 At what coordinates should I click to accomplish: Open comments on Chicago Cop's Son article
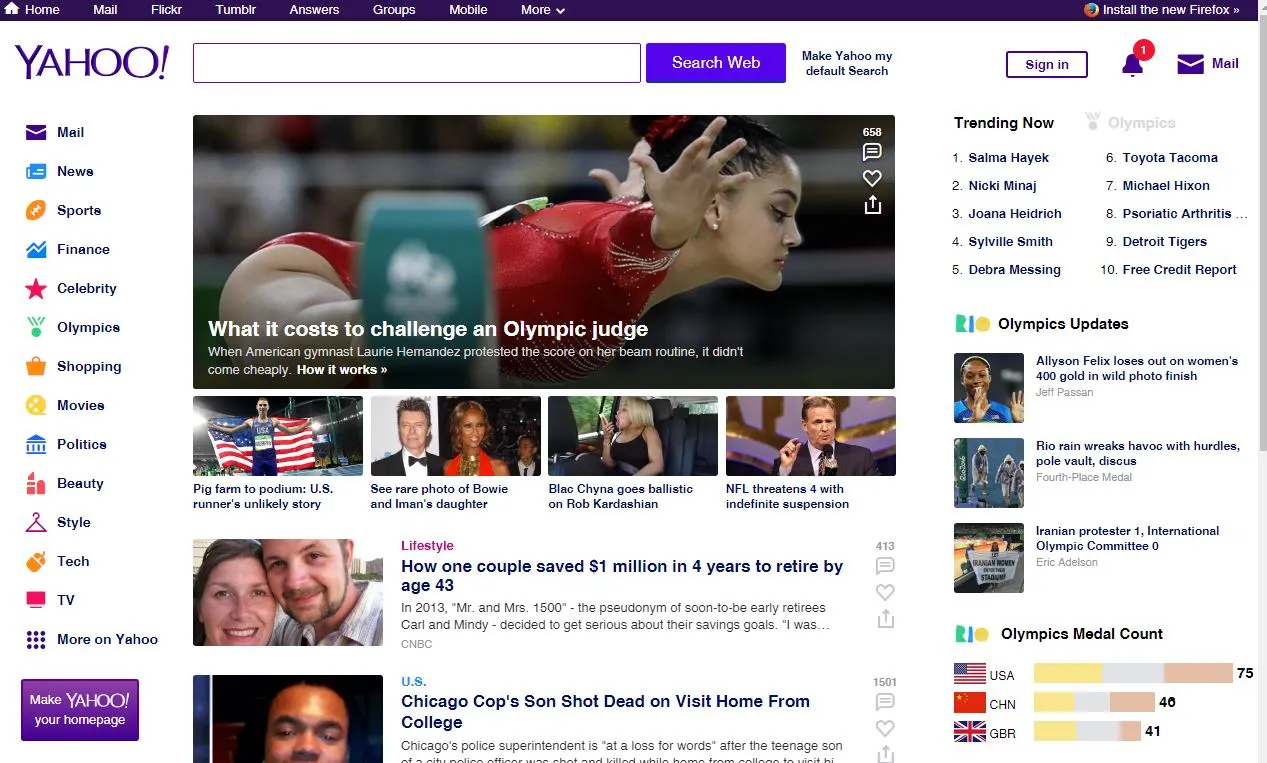(x=885, y=702)
